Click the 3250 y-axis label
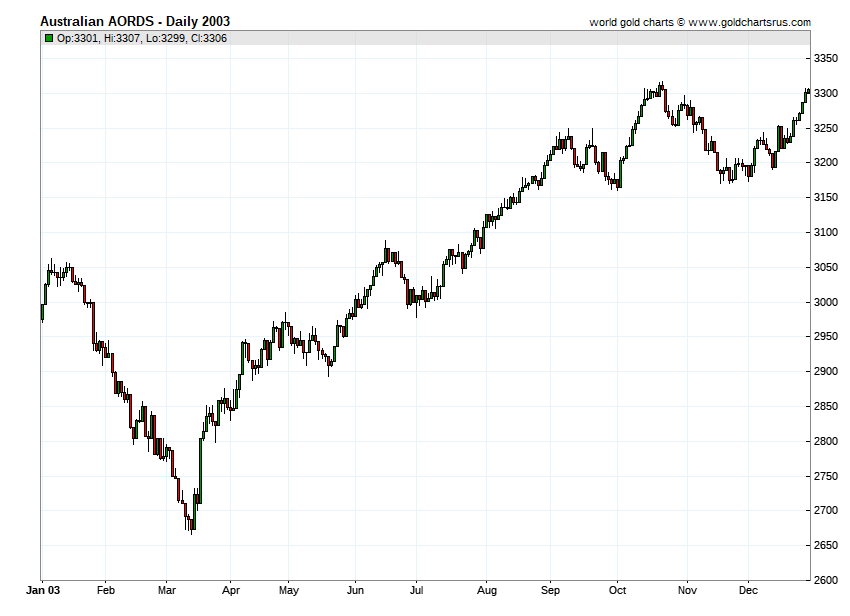The image size is (850, 616). click(x=826, y=128)
